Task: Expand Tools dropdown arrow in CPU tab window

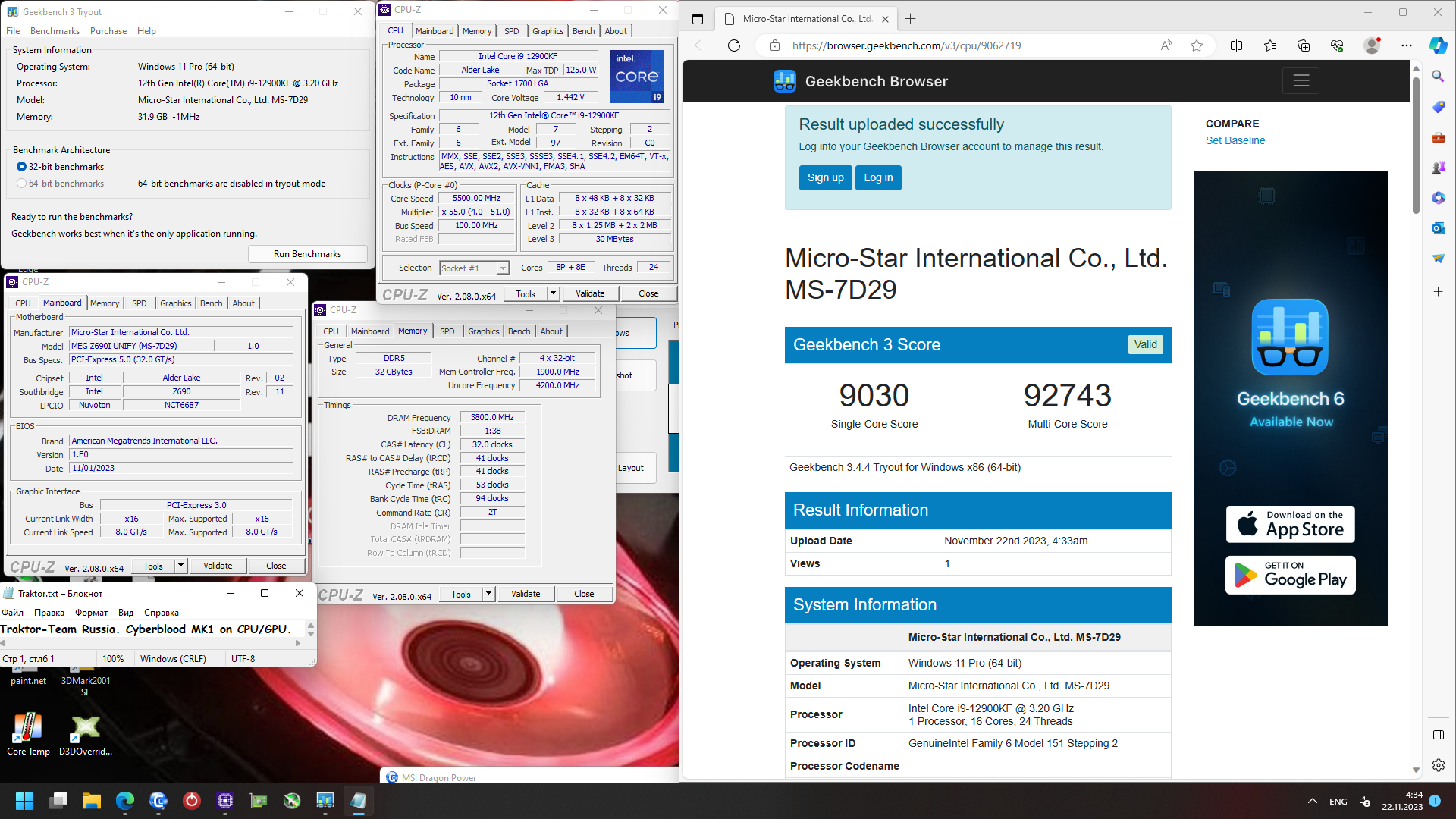Action: pos(553,293)
